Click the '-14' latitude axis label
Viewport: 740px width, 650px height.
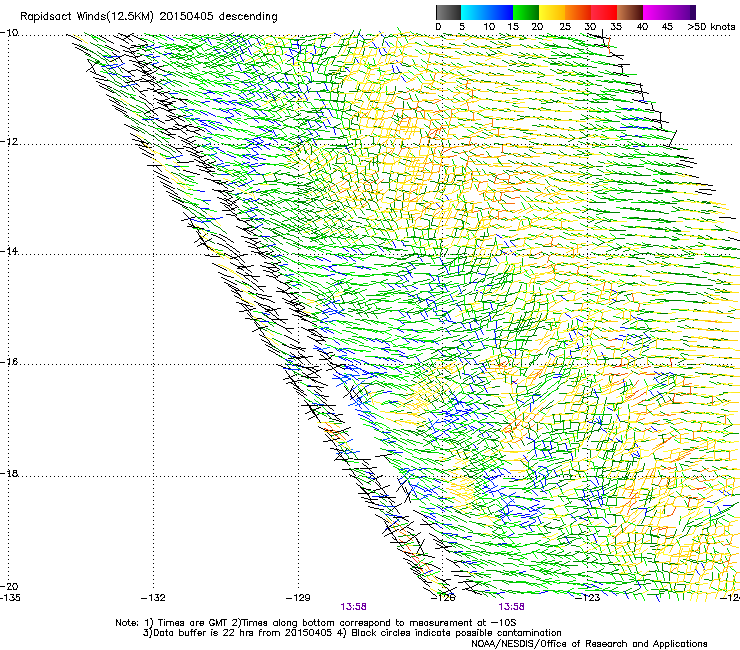(9, 252)
